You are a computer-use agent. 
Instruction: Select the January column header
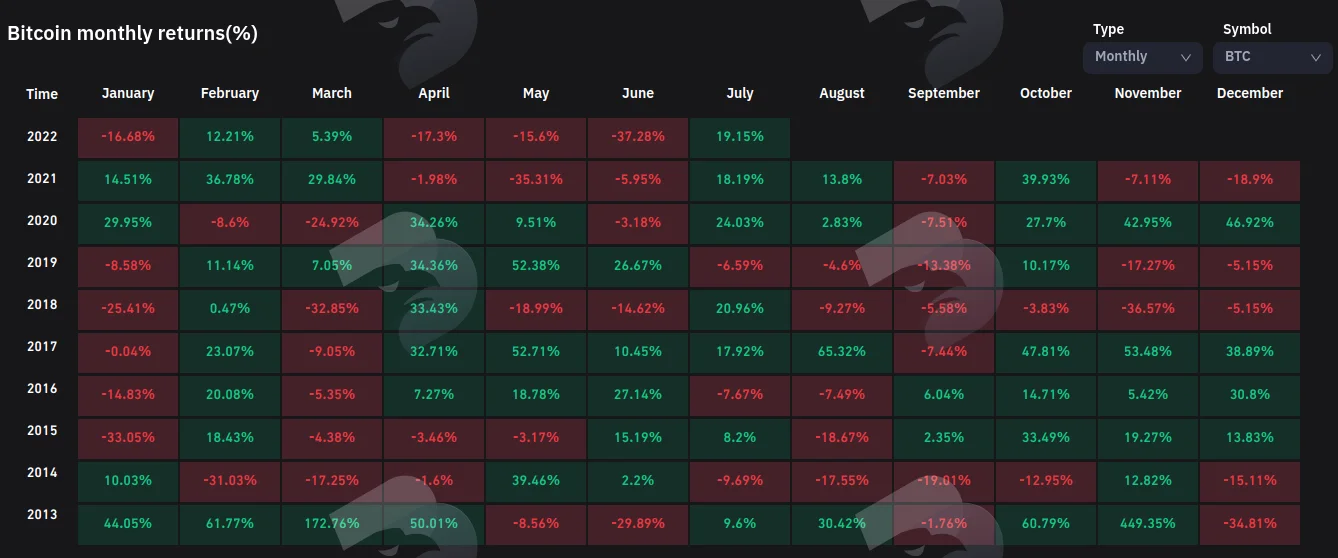[128, 93]
